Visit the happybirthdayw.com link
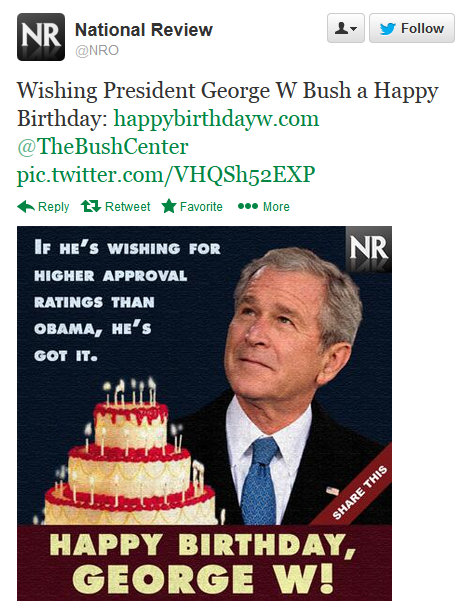 click(x=216, y=118)
